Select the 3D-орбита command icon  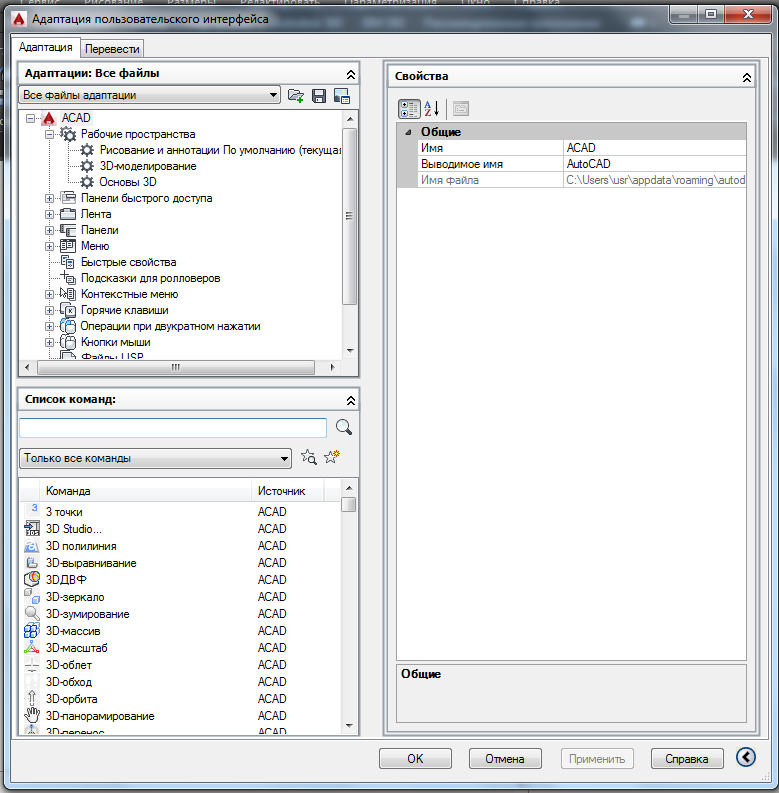click(32, 698)
